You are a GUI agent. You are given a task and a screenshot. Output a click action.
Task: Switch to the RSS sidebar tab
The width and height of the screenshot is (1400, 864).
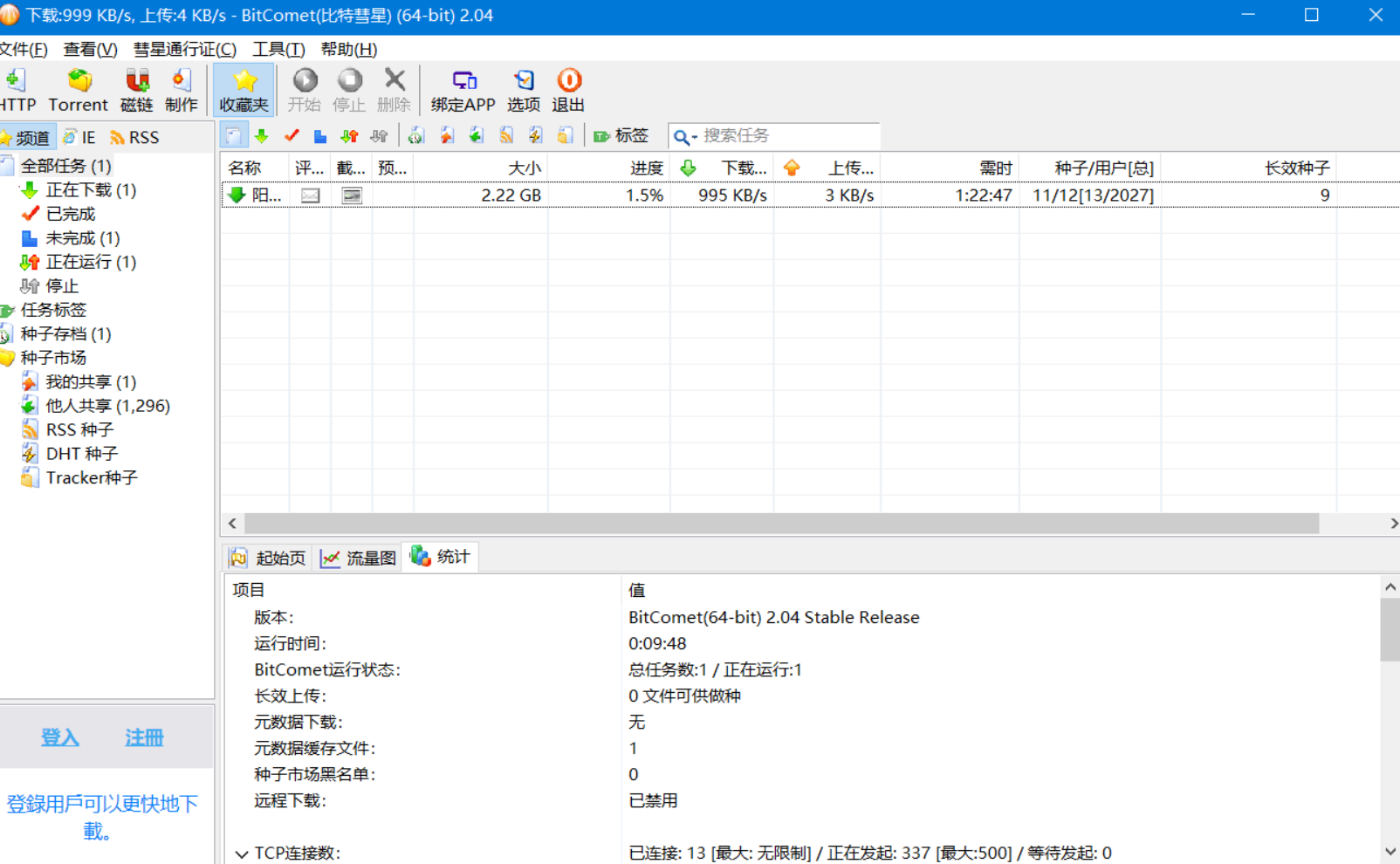tap(134, 137)
